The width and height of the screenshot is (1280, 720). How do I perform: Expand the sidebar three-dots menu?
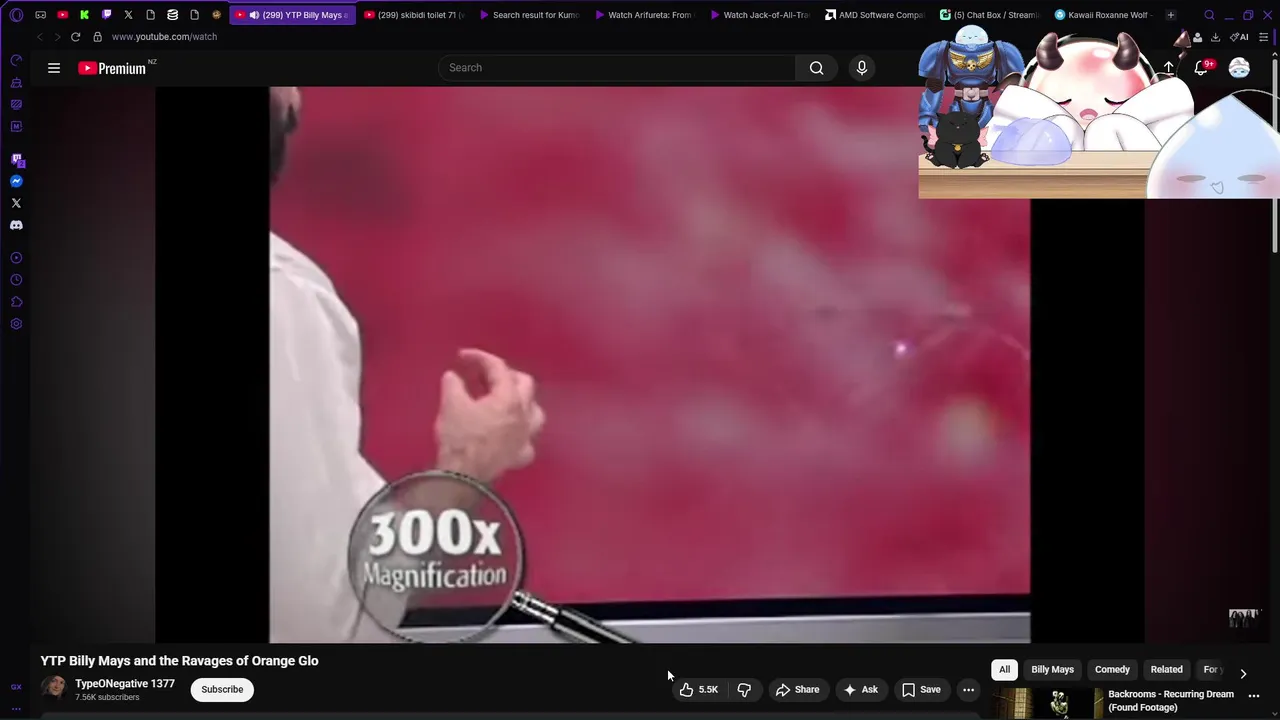pos(16,708)
